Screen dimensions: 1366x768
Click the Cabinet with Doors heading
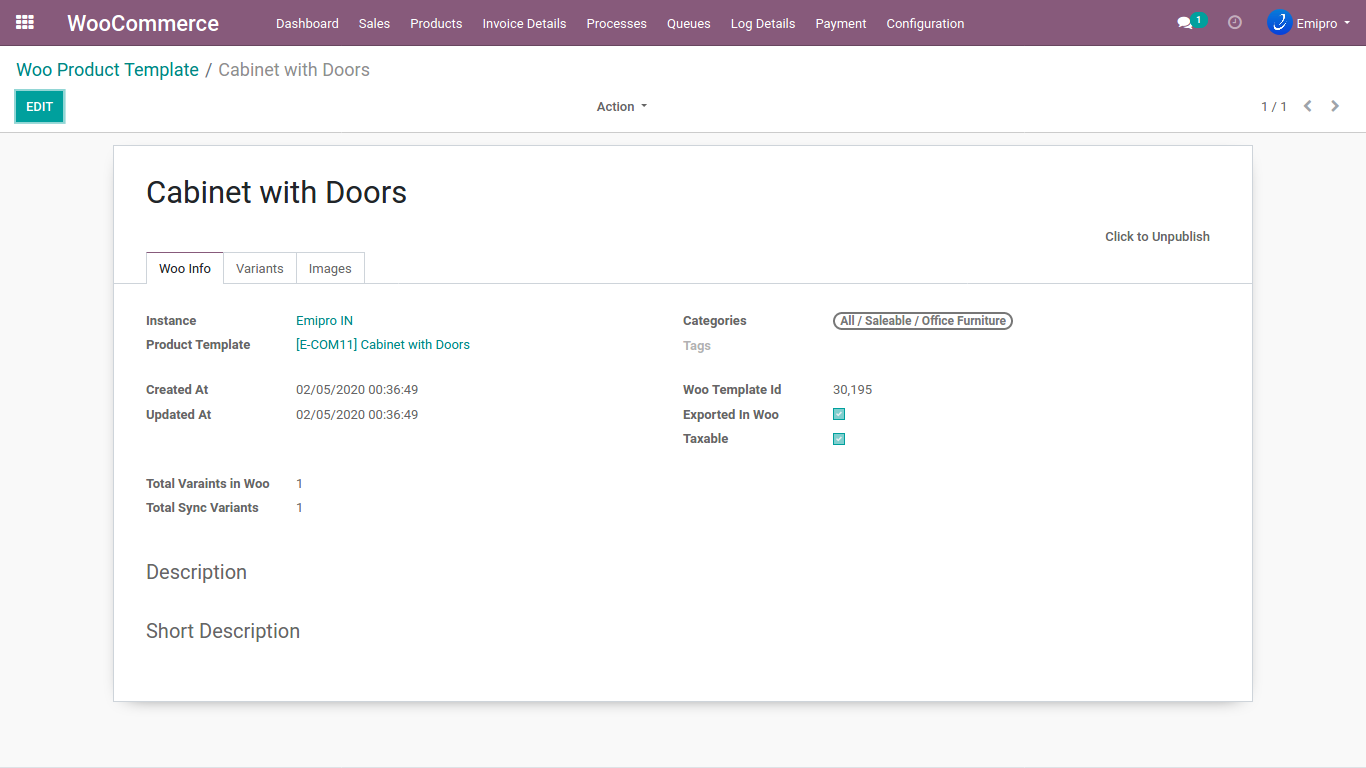[277, 192]
